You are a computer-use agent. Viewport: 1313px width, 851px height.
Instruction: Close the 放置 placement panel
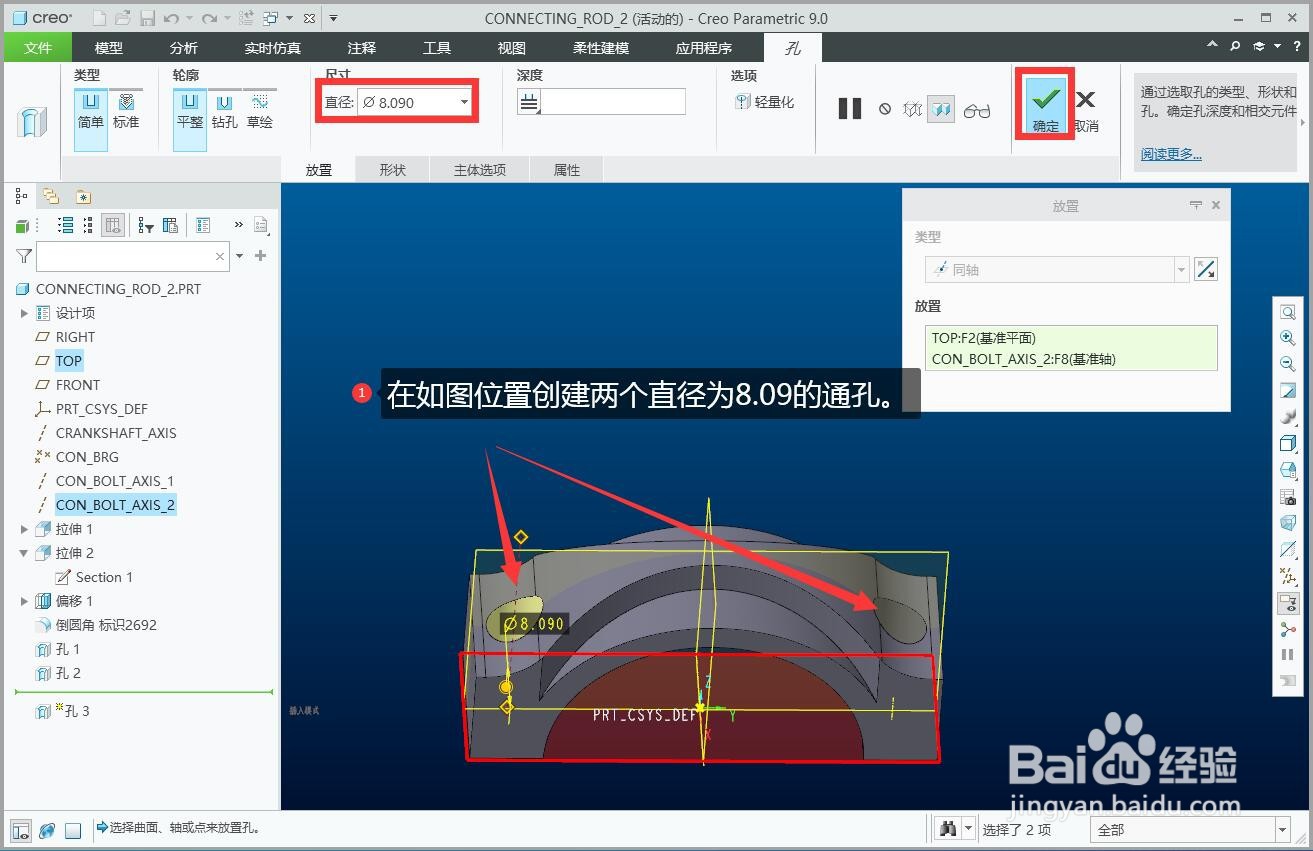coord(1216,205)
